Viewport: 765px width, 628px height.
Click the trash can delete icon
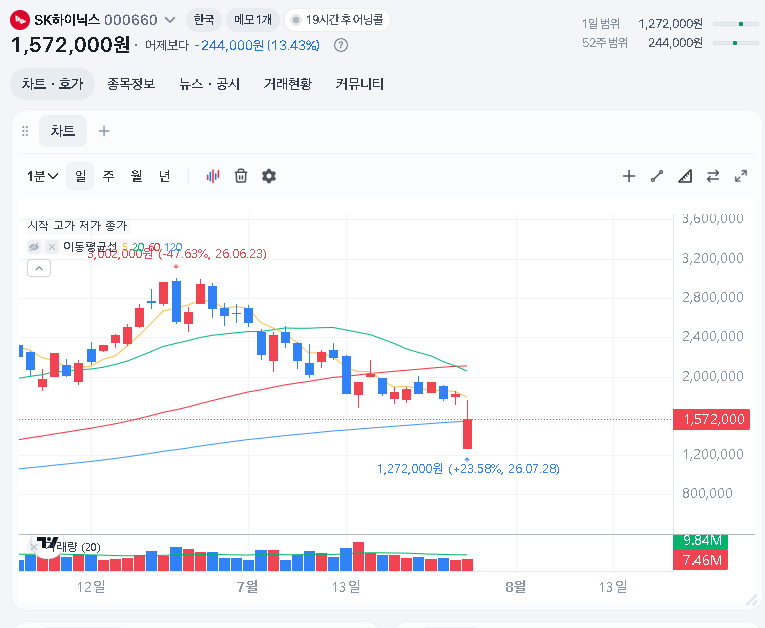click(x=241, y=176)
